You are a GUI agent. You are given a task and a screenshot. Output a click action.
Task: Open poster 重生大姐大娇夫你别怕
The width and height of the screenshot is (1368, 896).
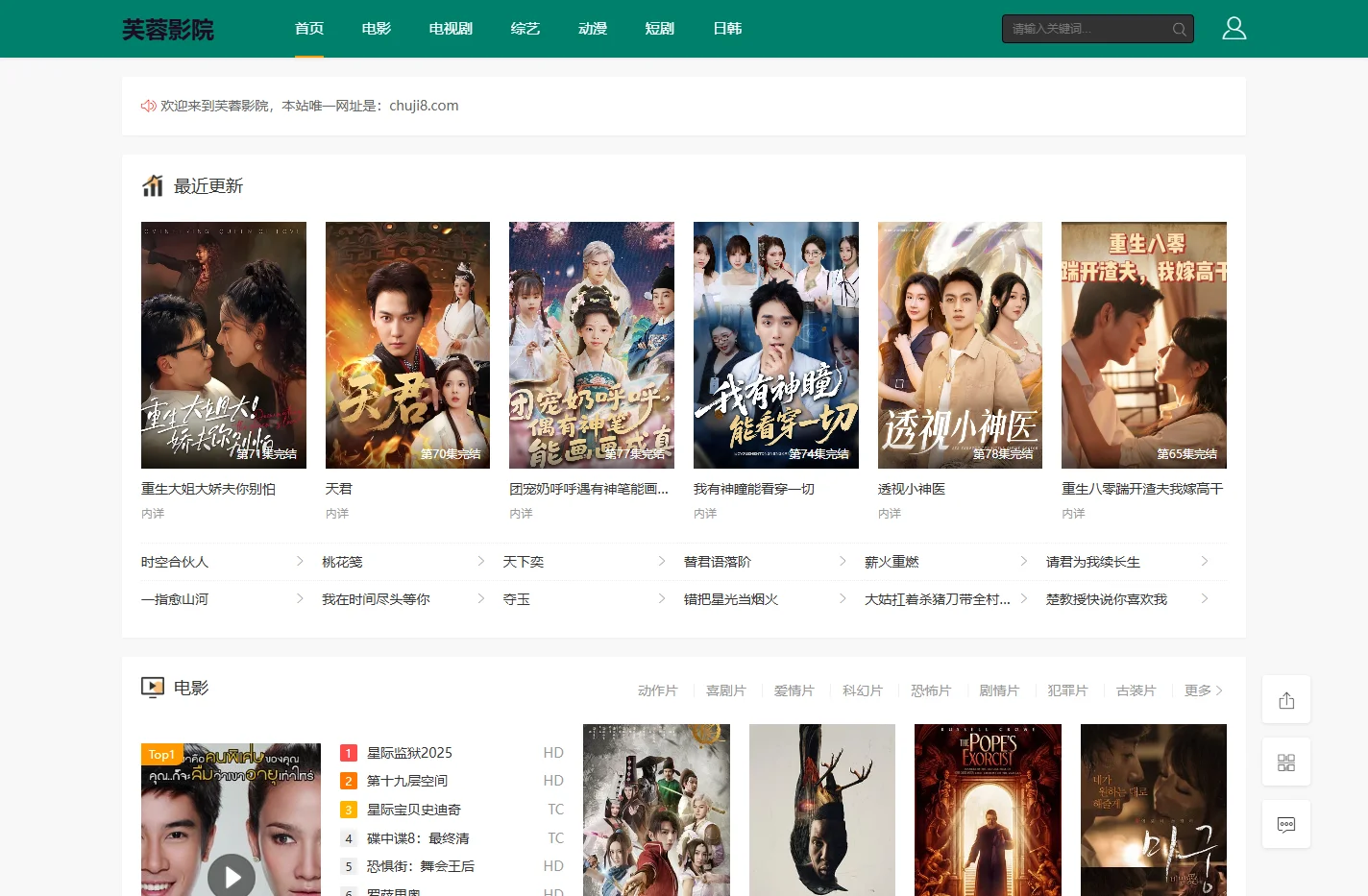point(224,346)
